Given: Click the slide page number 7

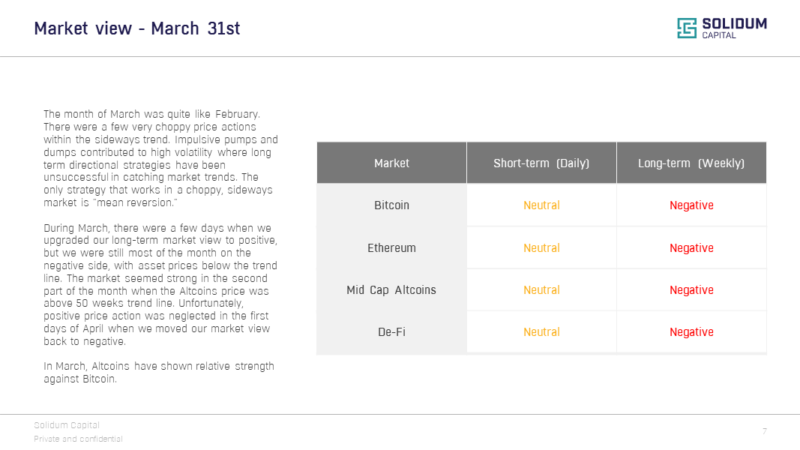Looking at the screenshot, I should pyautogui.click(x=764, y=431).
